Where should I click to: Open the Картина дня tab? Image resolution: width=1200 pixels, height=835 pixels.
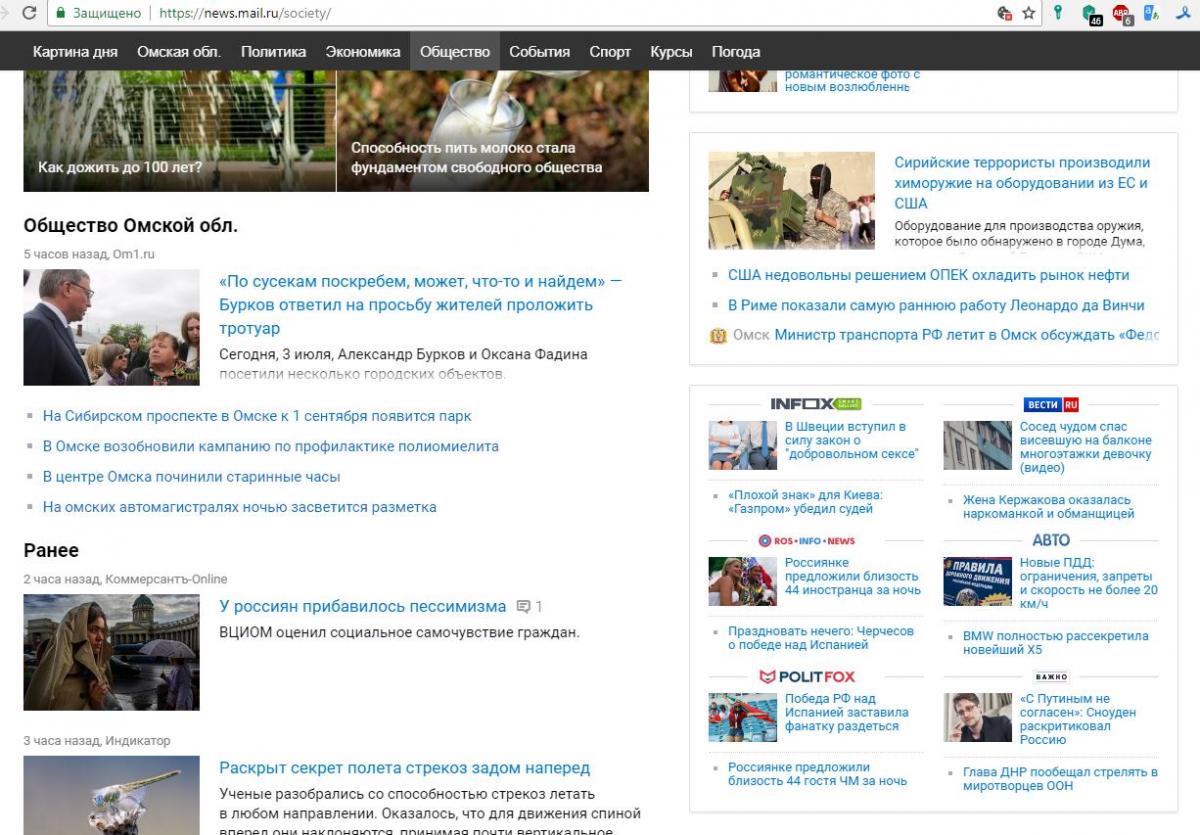pos(75,51)
